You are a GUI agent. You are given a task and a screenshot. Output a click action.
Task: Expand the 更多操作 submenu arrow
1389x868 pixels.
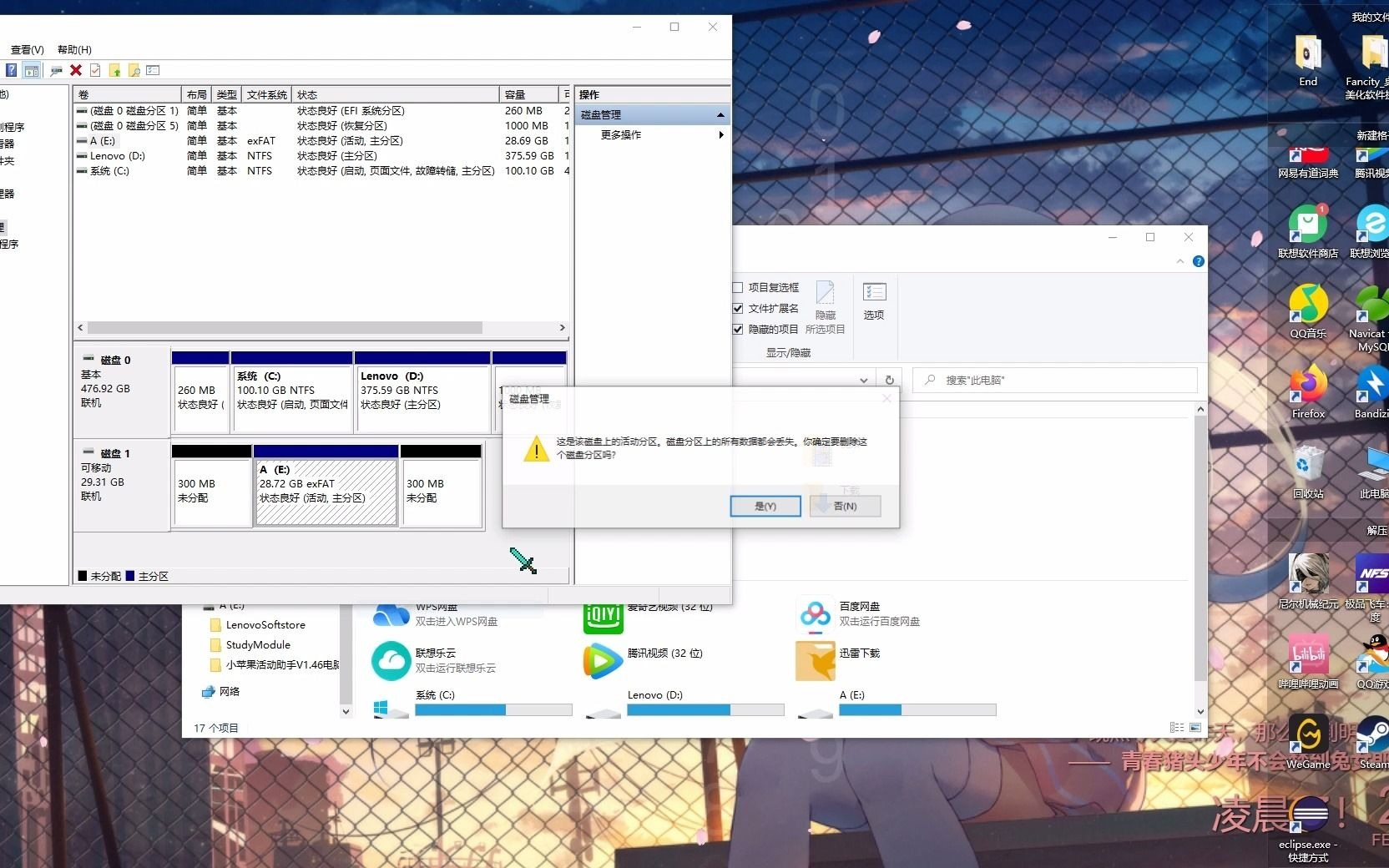tap(721, 134)
